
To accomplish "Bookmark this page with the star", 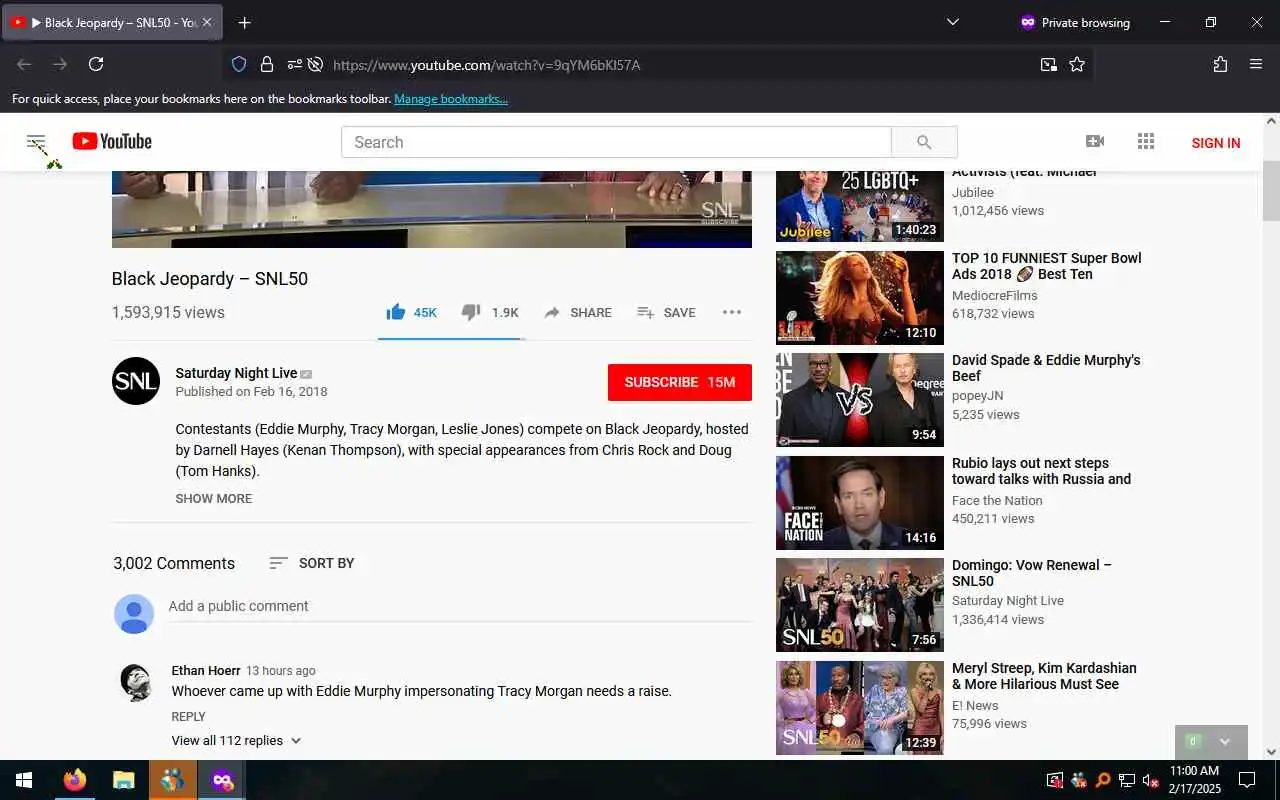I will (1077, 64).
